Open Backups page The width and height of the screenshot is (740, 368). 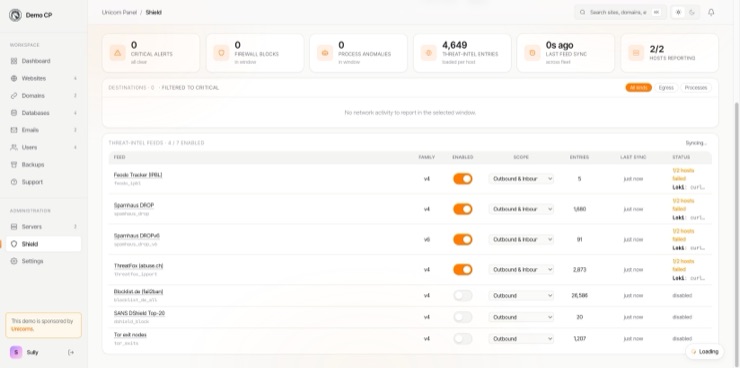pos(43,165)
